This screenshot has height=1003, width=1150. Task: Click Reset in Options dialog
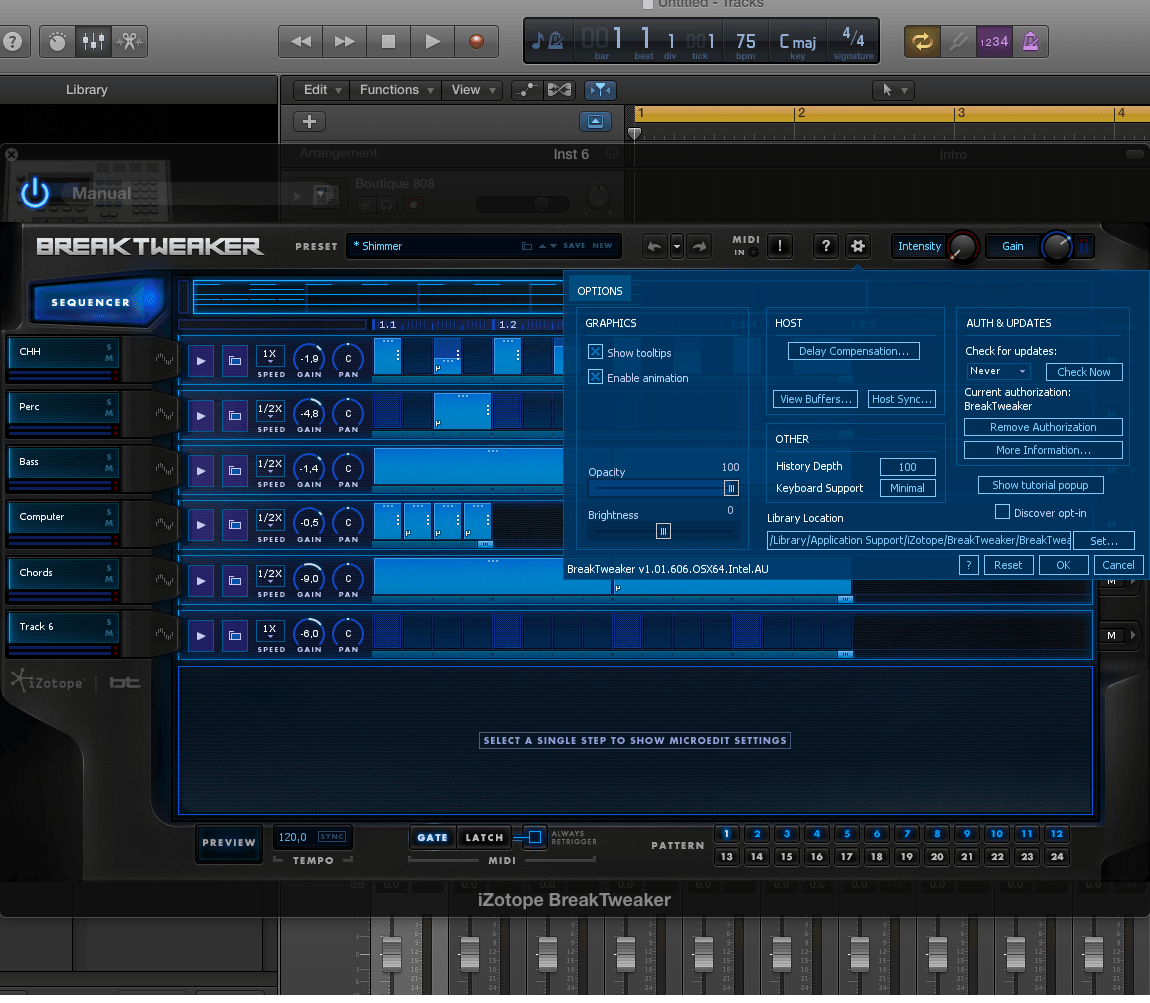[1008, 565]
